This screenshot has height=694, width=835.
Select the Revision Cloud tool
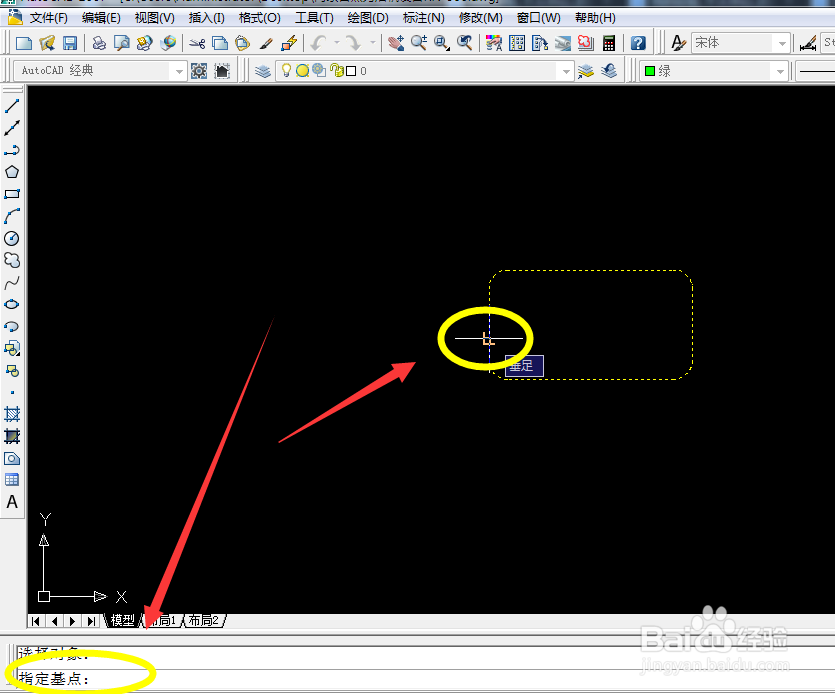pyautogui.click(x=12, y=260)
